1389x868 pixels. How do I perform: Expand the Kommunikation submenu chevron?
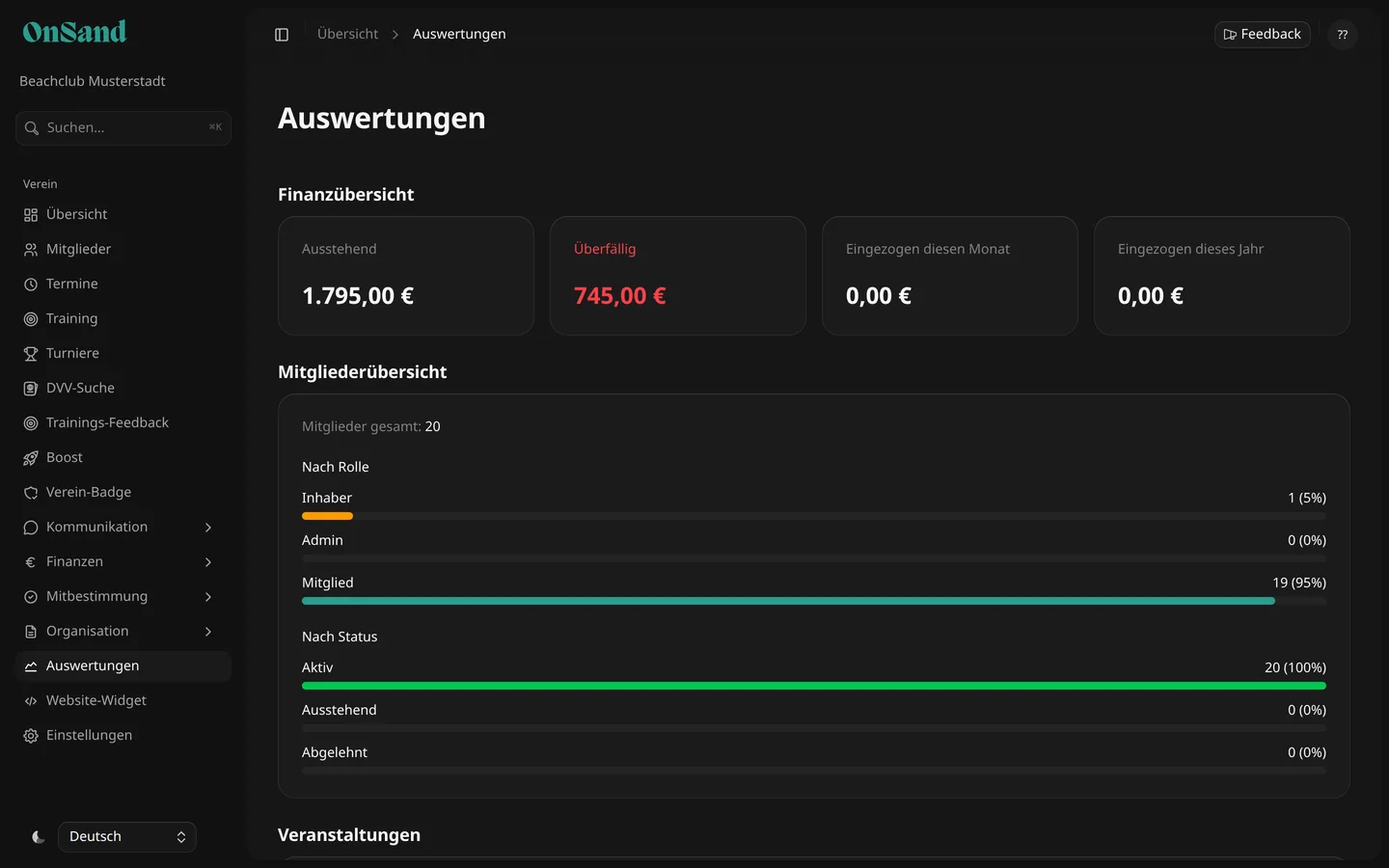click(x=208, y=528)
